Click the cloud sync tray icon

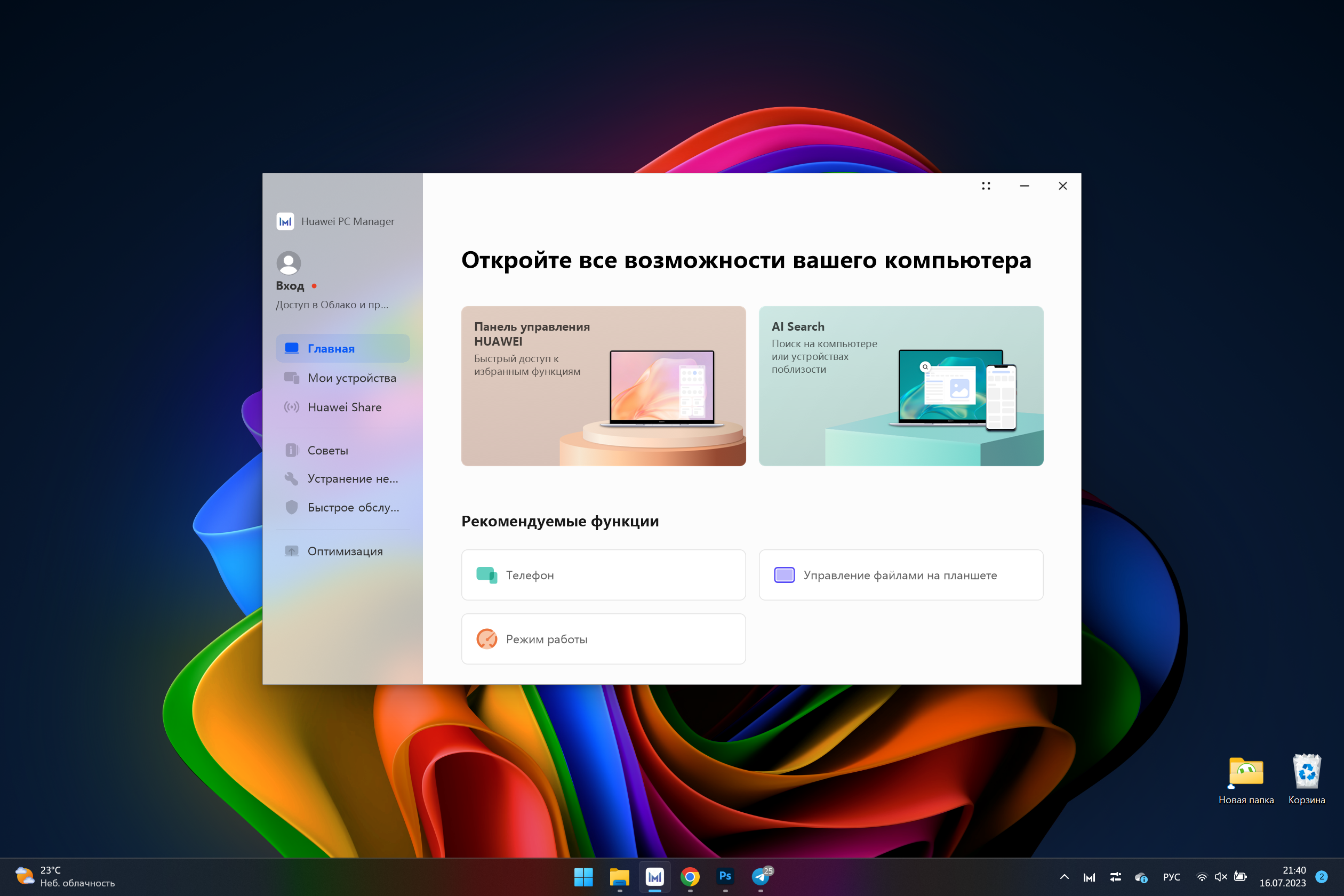click(1141, 877)
